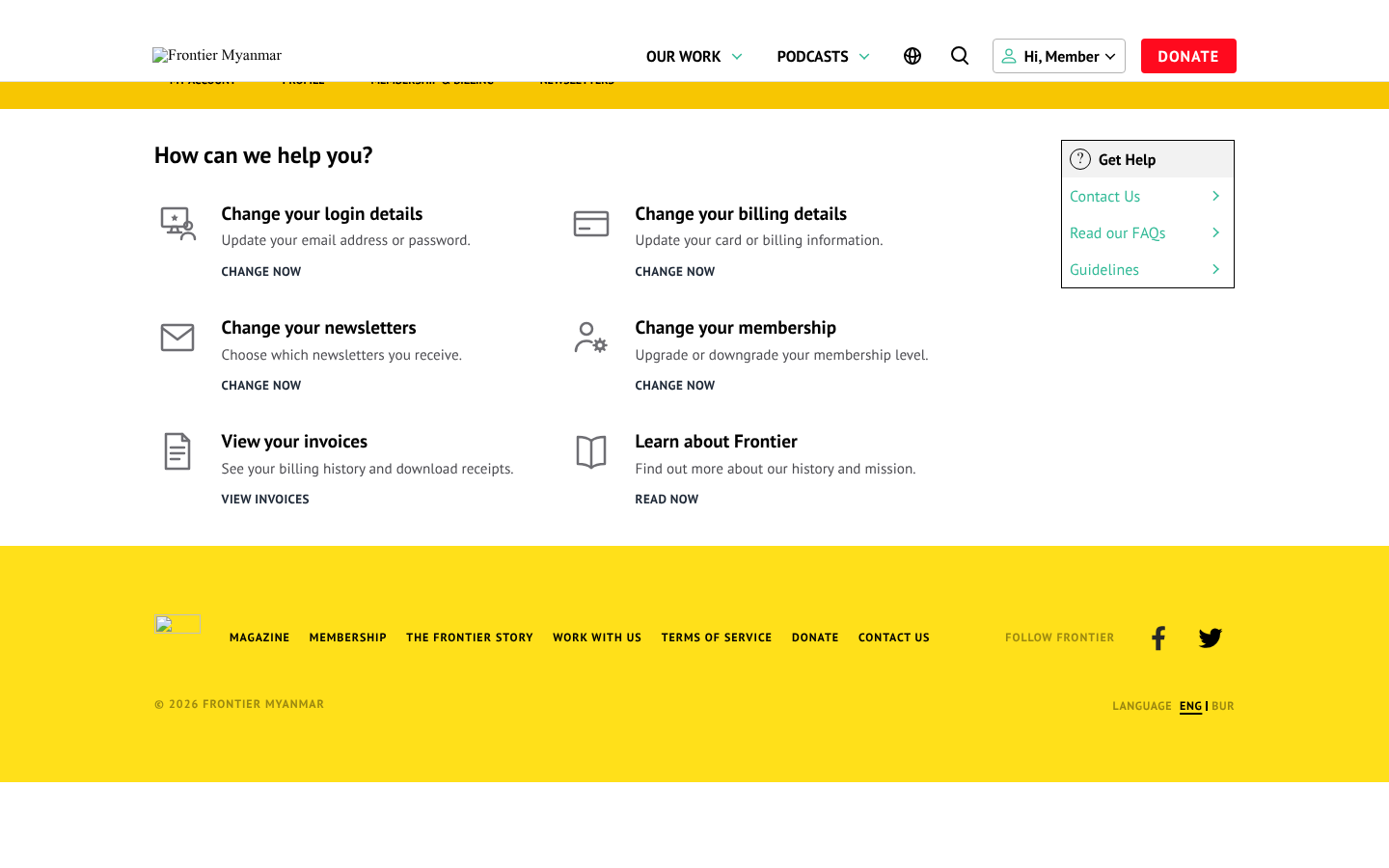
Task: Click CHANGE NOW under membership
Action: [675, 385]
